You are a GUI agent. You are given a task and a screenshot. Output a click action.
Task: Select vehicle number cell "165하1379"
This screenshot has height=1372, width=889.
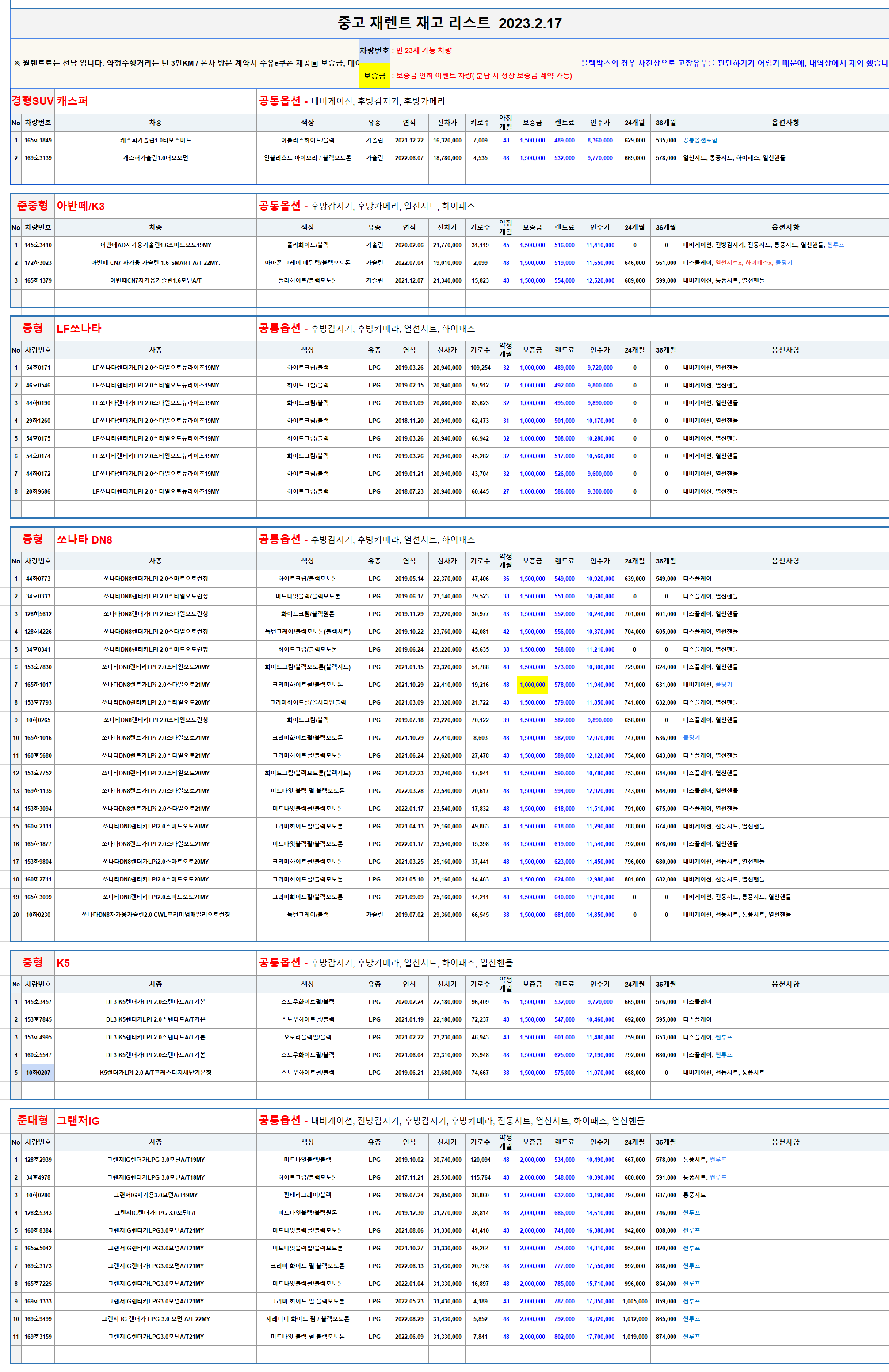coord(38,281)
